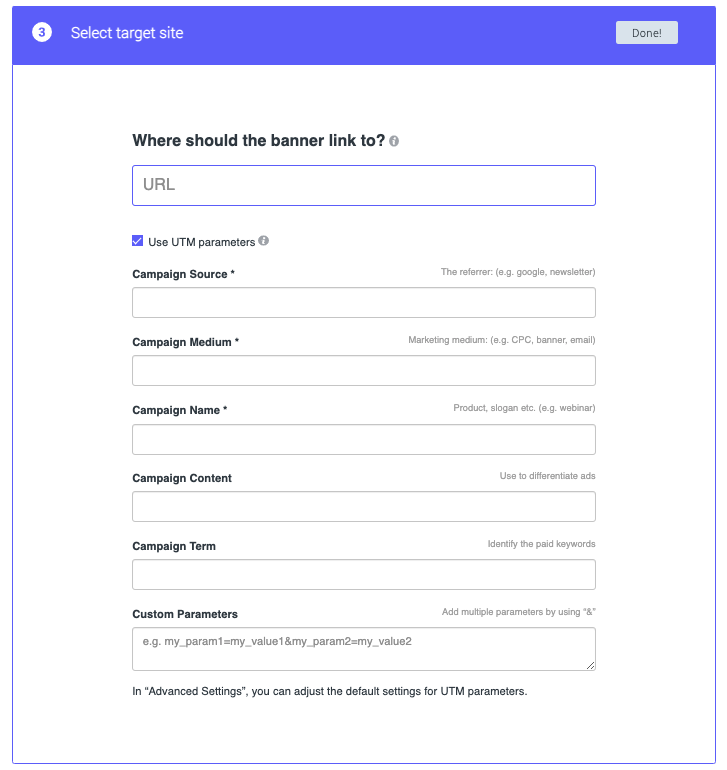Viewport: 727px width, 770px height.
Task: Click the Select target site header title
Action: (127, 33)
